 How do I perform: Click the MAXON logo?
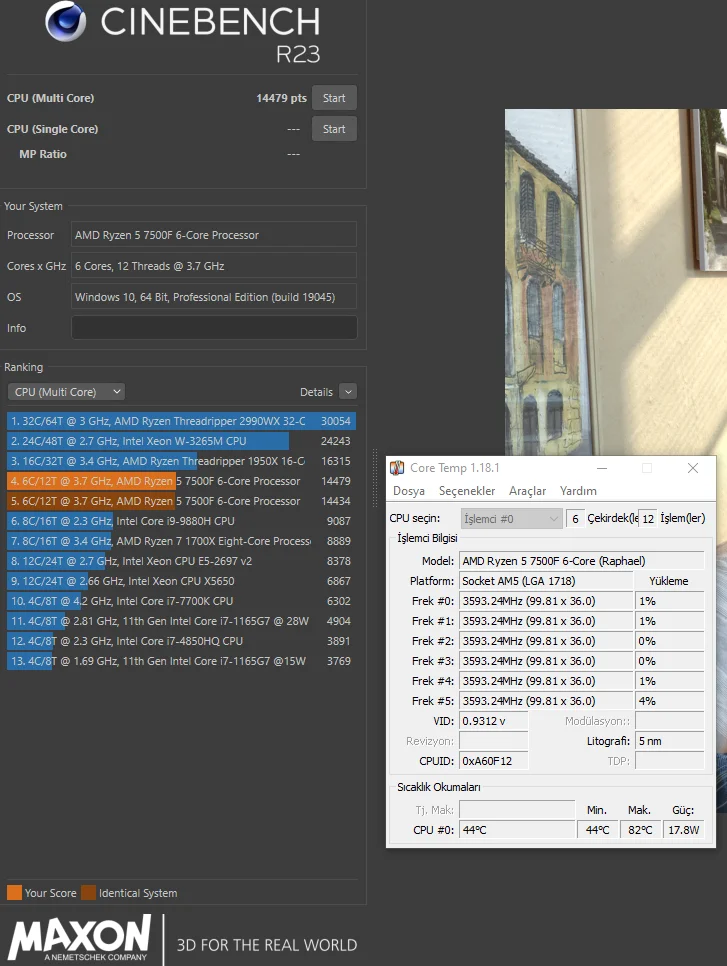(79, 938)
